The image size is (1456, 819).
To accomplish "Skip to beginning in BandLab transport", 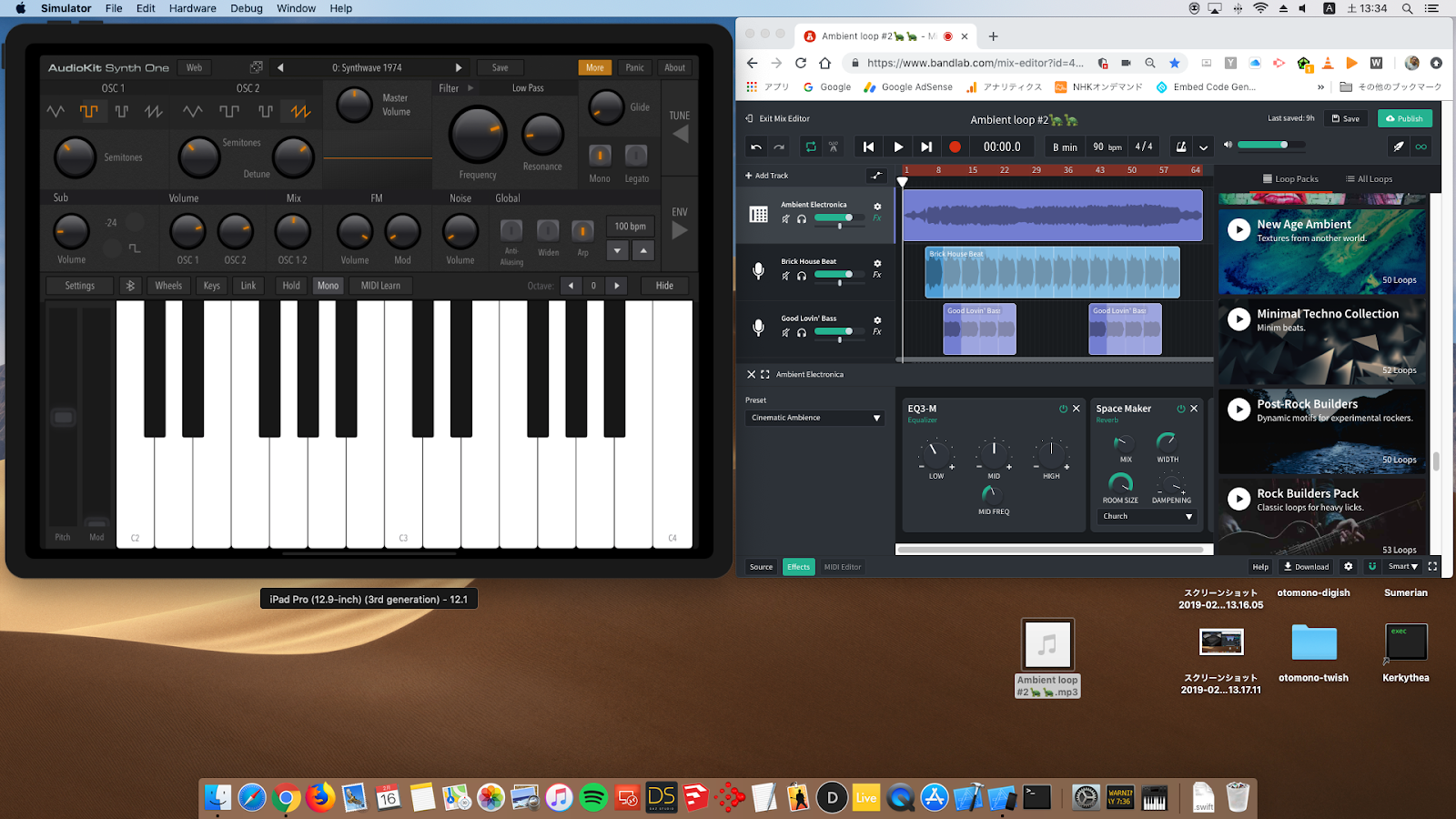I will (x=868, y=147).
